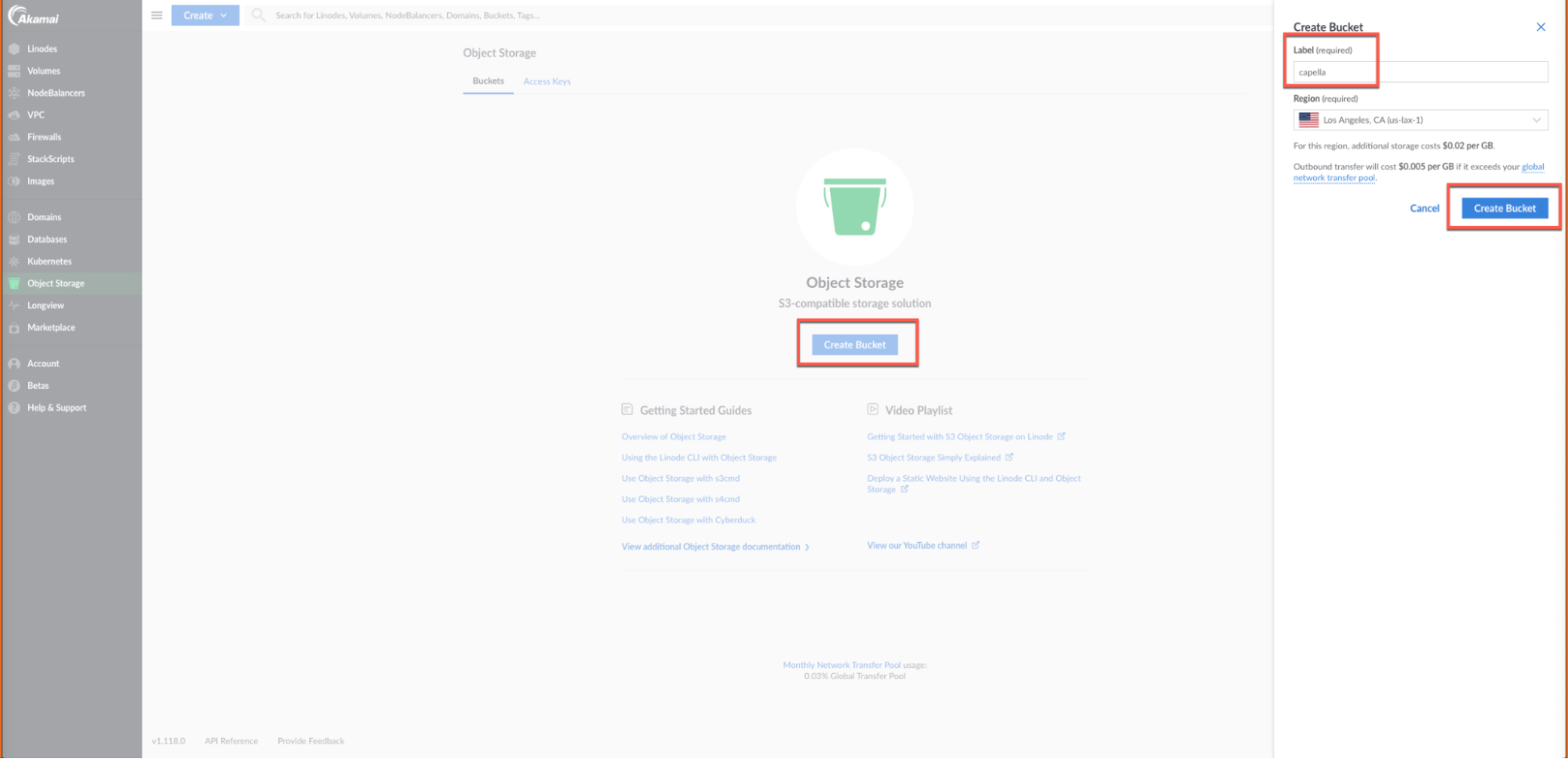Expand the Create dropdown button
Image resolution: width=1568 pixels, height=759 pixels.
pyautogui.click(x=205, y=15)
